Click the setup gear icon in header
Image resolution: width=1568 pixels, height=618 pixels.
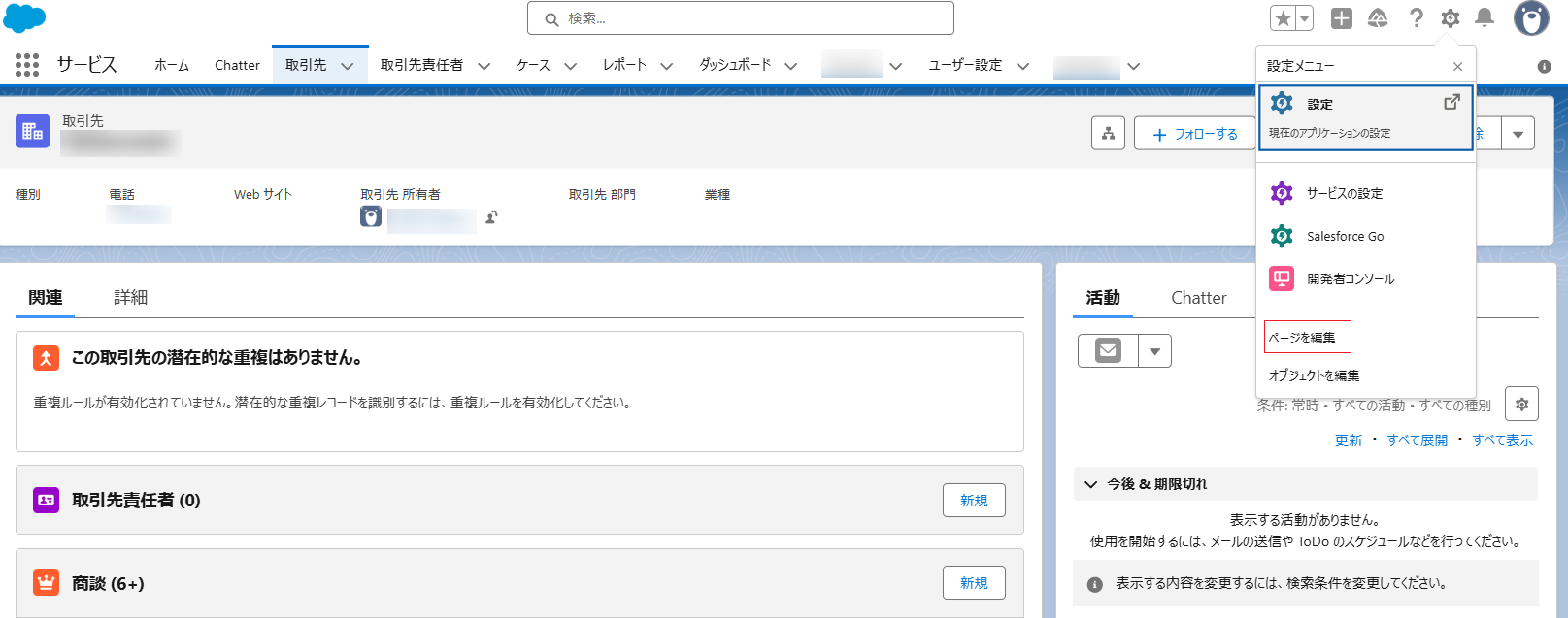1451,18
